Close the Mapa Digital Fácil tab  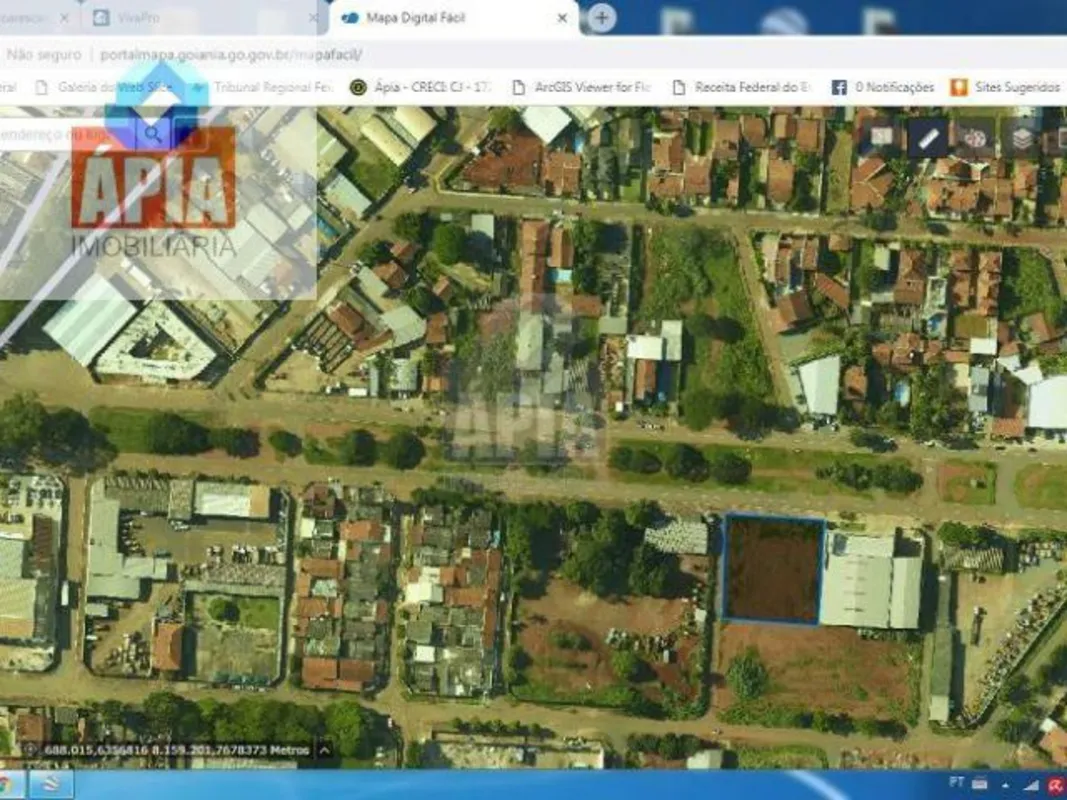562,18
